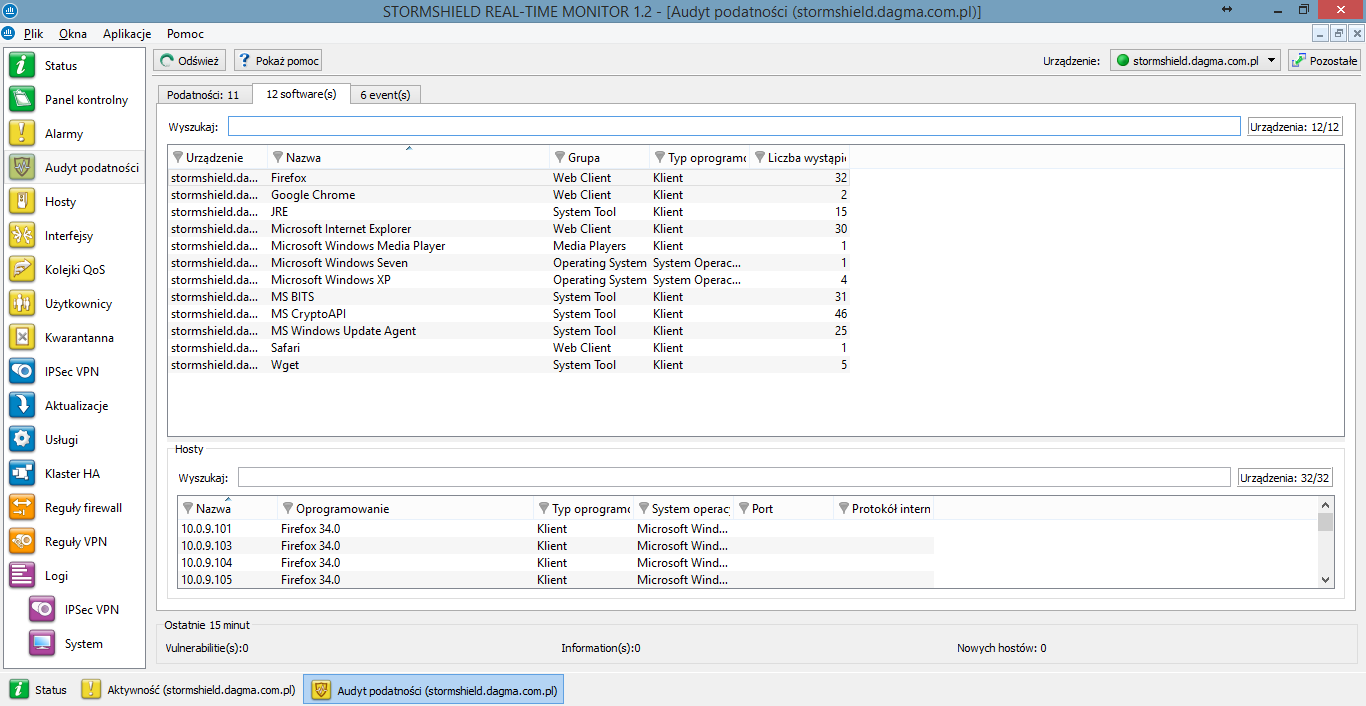Click the Pokaż pomoc help button
Viewport: 1366px width, 706px height.
278,61
